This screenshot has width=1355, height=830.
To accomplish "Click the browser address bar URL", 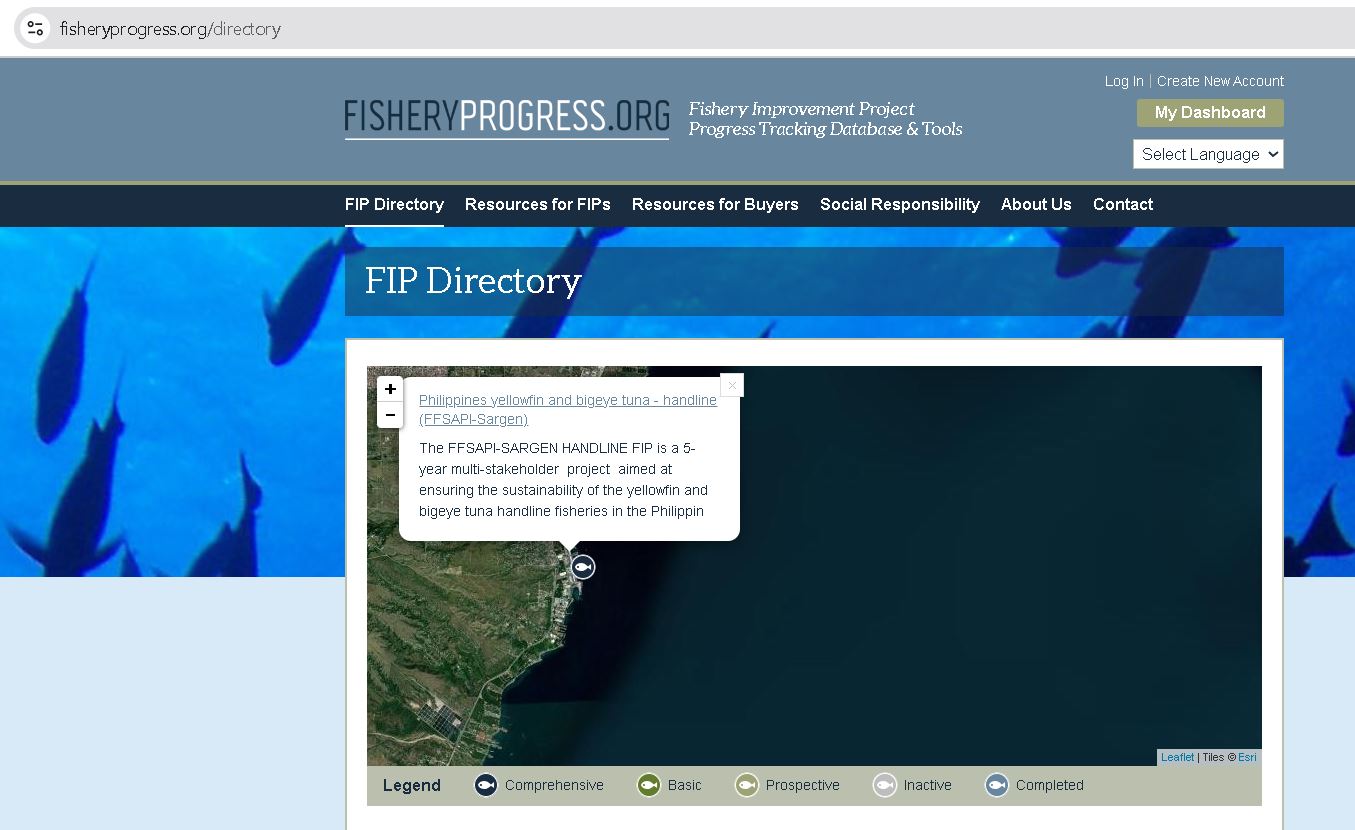I will (170, 29).
